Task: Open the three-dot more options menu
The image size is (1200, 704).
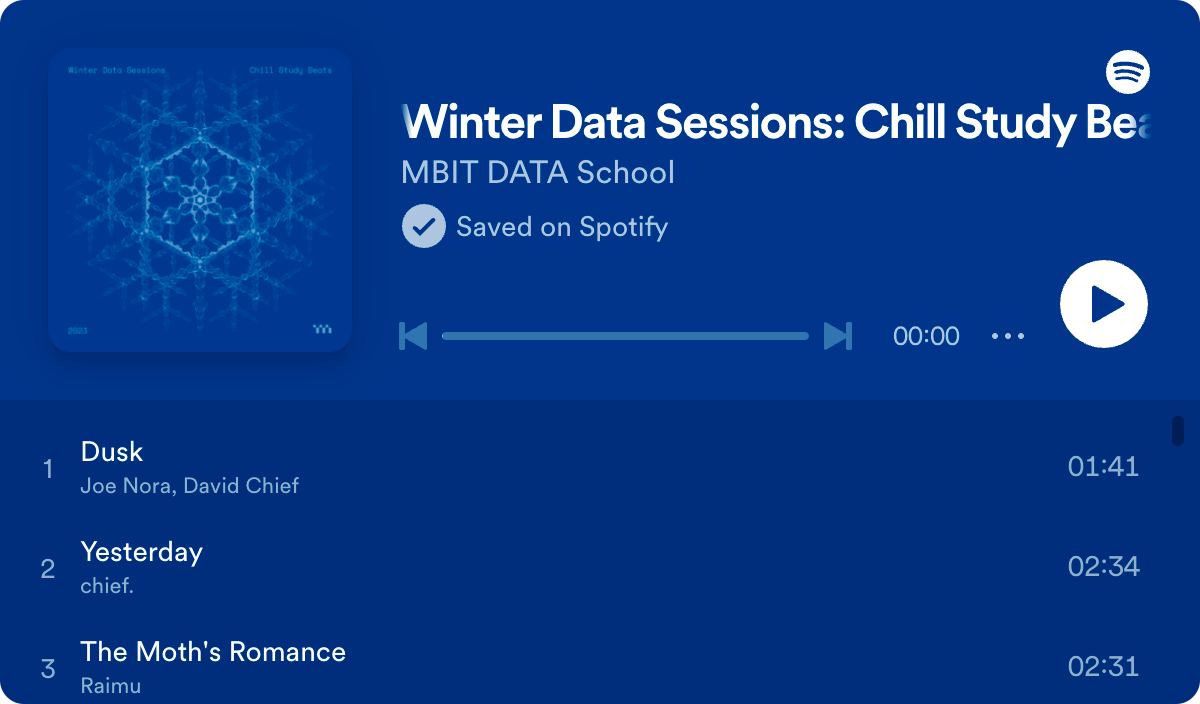Action: coord(1008,336)
